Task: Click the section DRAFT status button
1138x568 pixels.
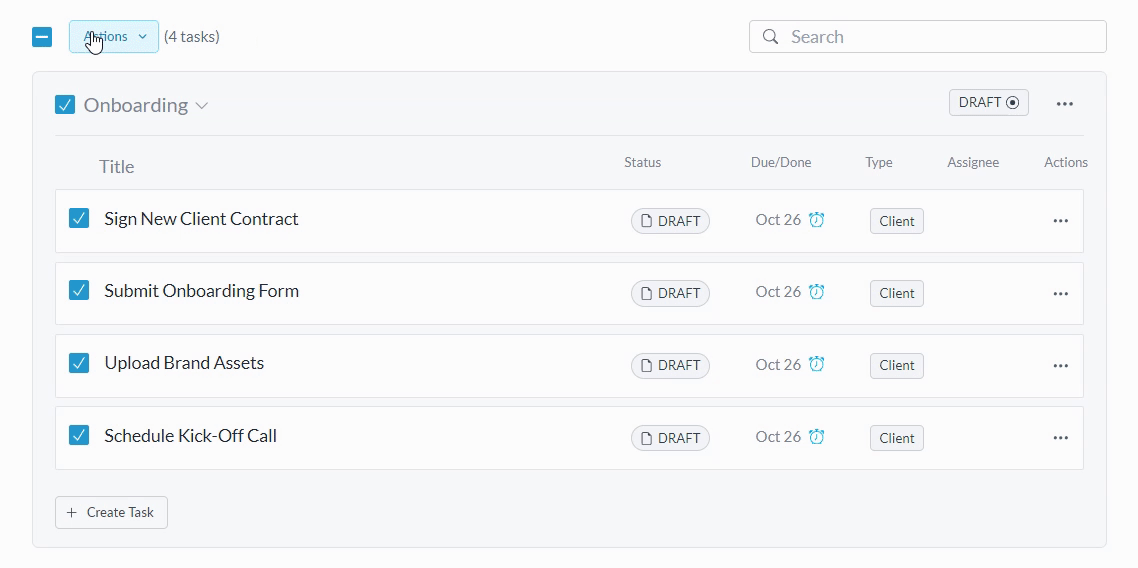Action: coord(988,103)
